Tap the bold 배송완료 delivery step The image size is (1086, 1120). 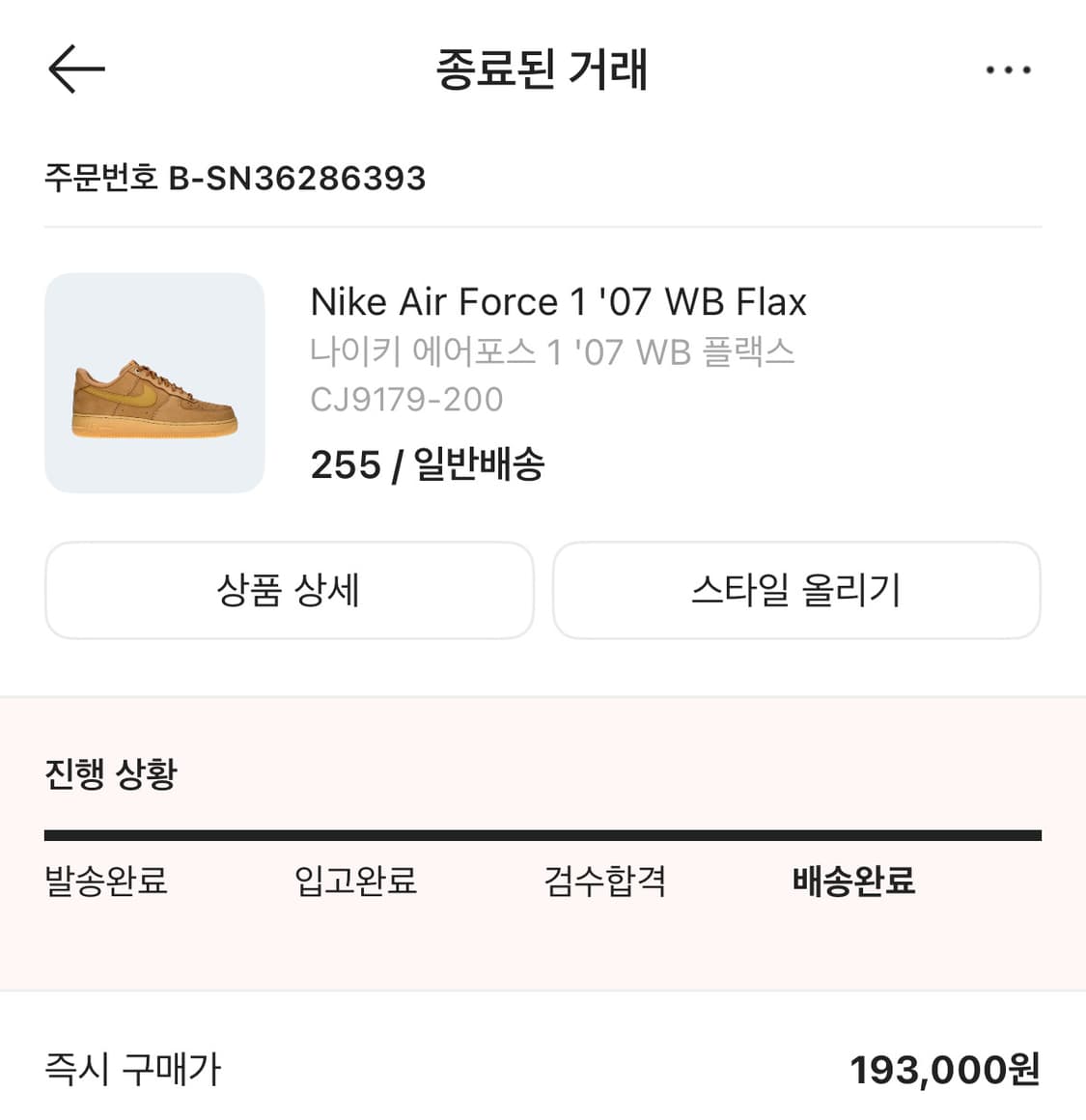coord(853,881)
